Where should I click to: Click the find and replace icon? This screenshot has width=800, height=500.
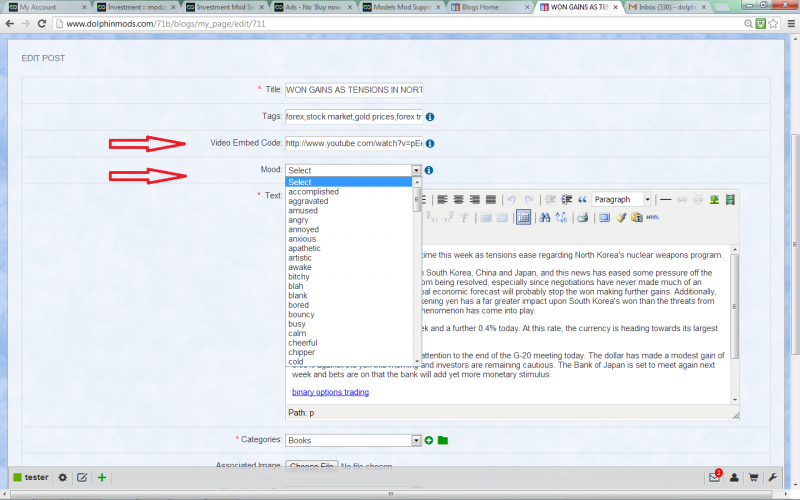[561, 217]
